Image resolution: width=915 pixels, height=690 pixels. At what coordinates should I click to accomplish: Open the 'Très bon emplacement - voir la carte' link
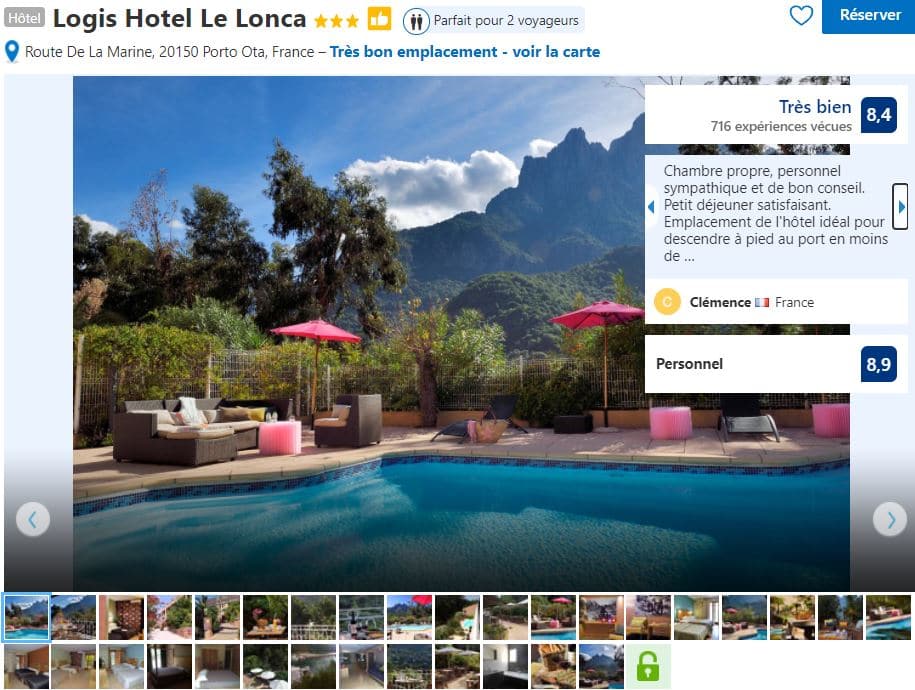[x=465, y=52]
